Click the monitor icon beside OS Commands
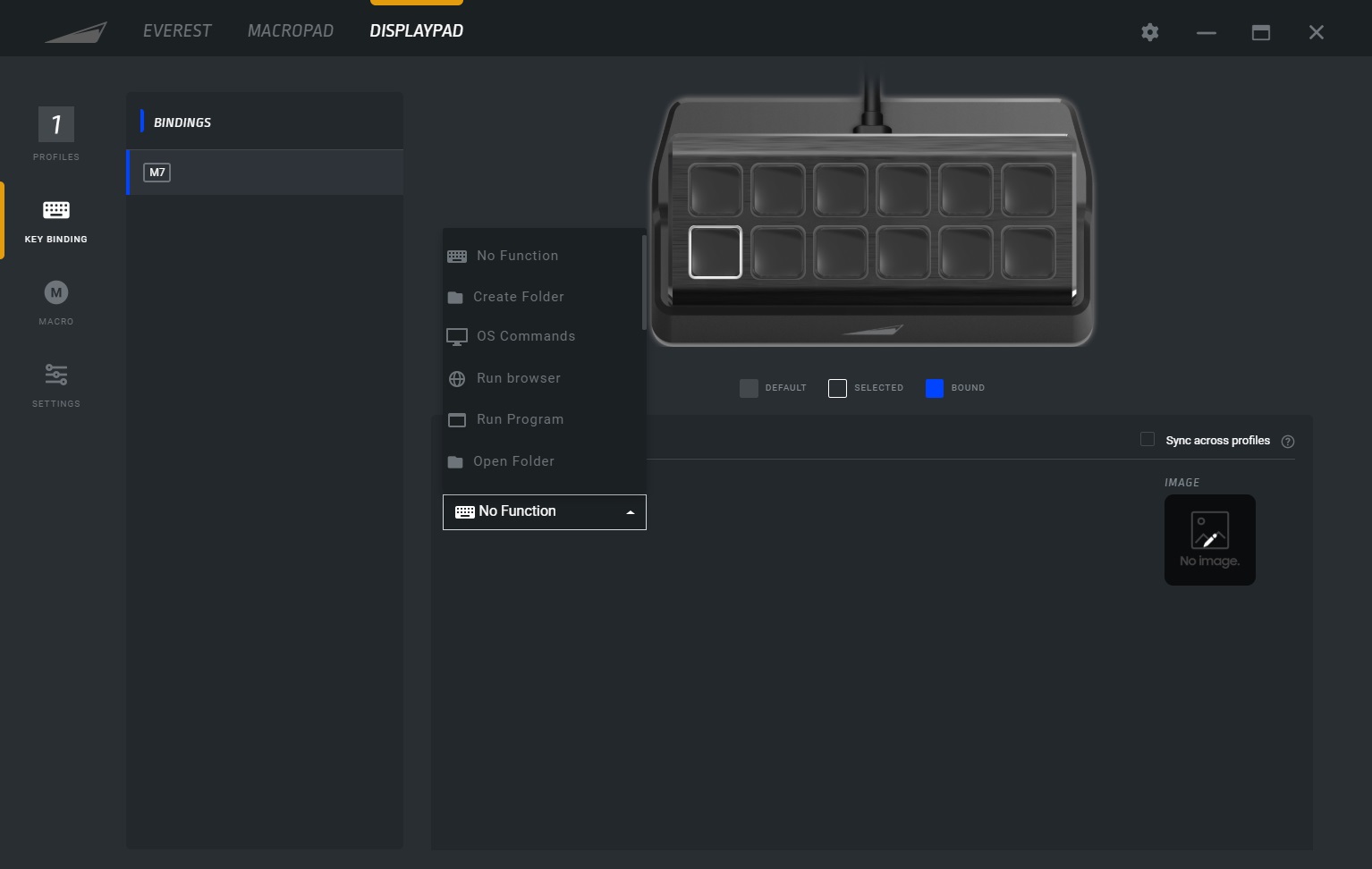Screen dimensions: 1372x869 tap(457, 337)
